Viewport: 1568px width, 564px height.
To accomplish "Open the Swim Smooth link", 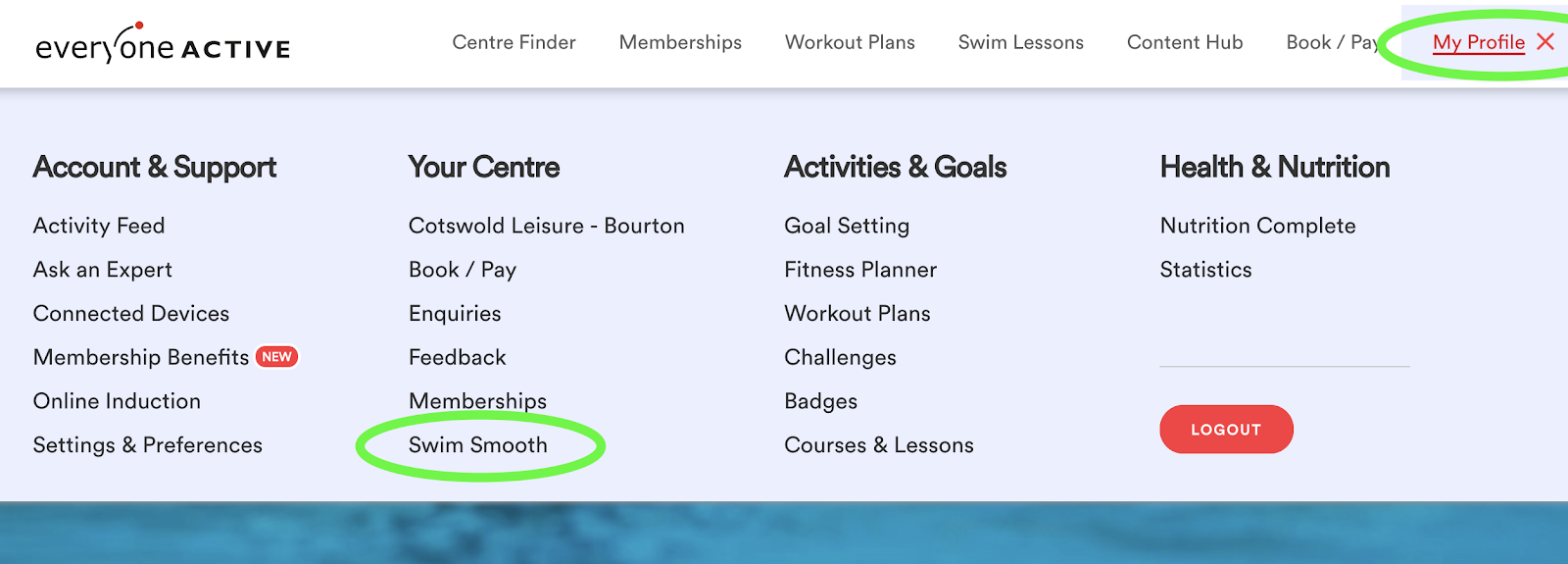I will (x=478, y=445).
